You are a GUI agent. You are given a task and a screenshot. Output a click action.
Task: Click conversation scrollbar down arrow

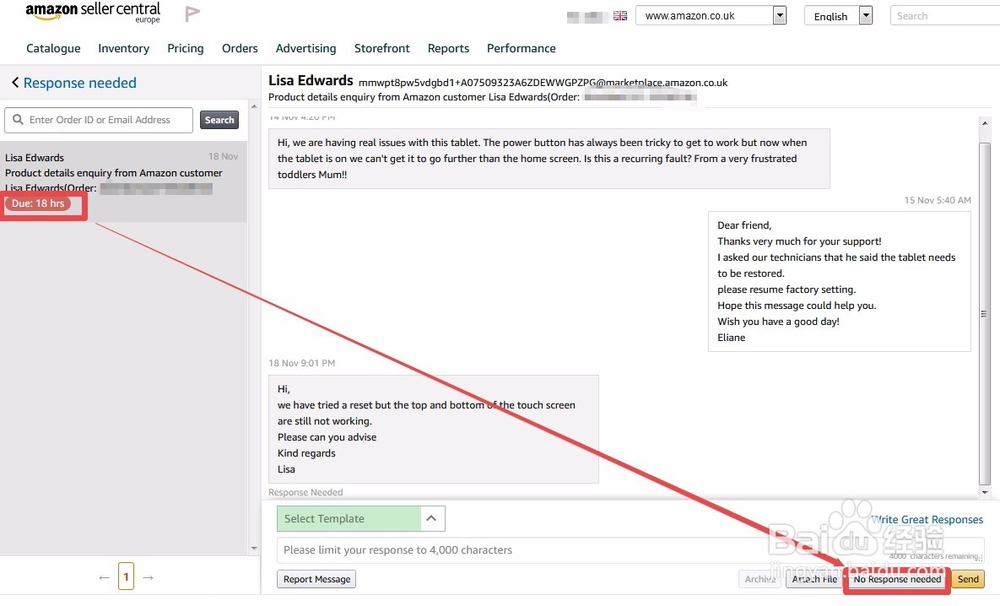pos(985,492)
